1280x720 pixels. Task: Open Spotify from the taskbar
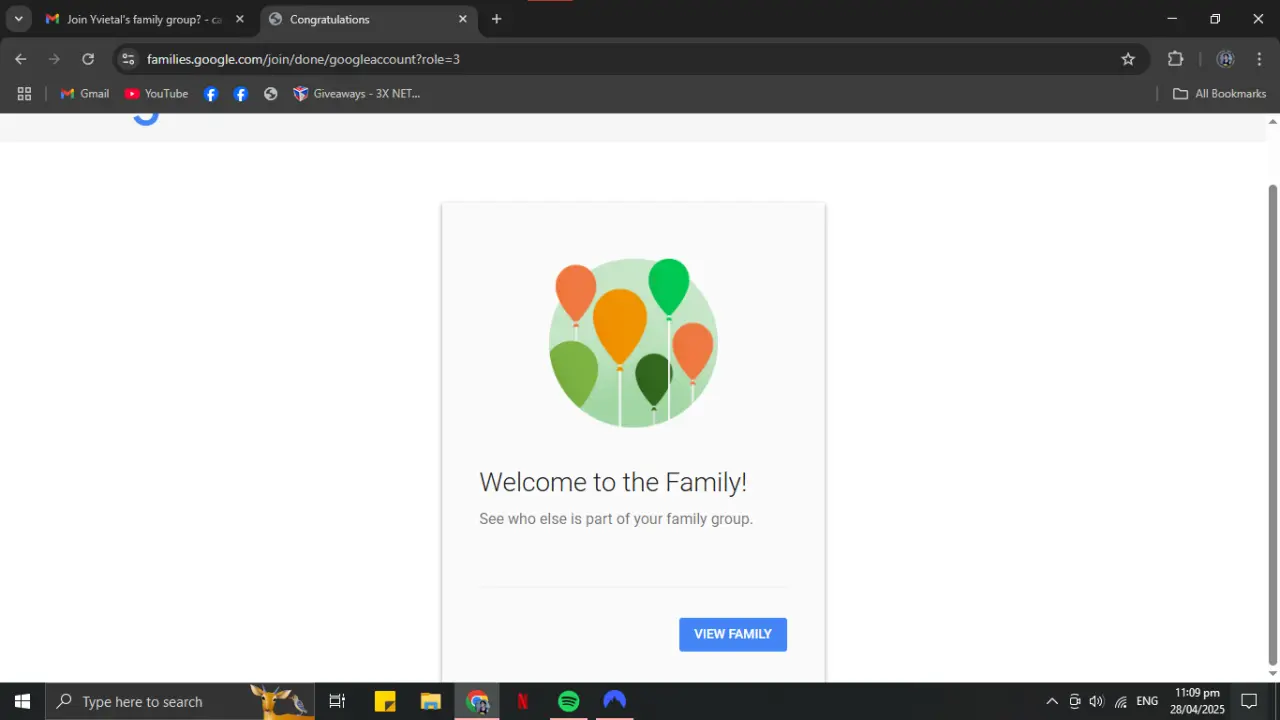(569, 701)
